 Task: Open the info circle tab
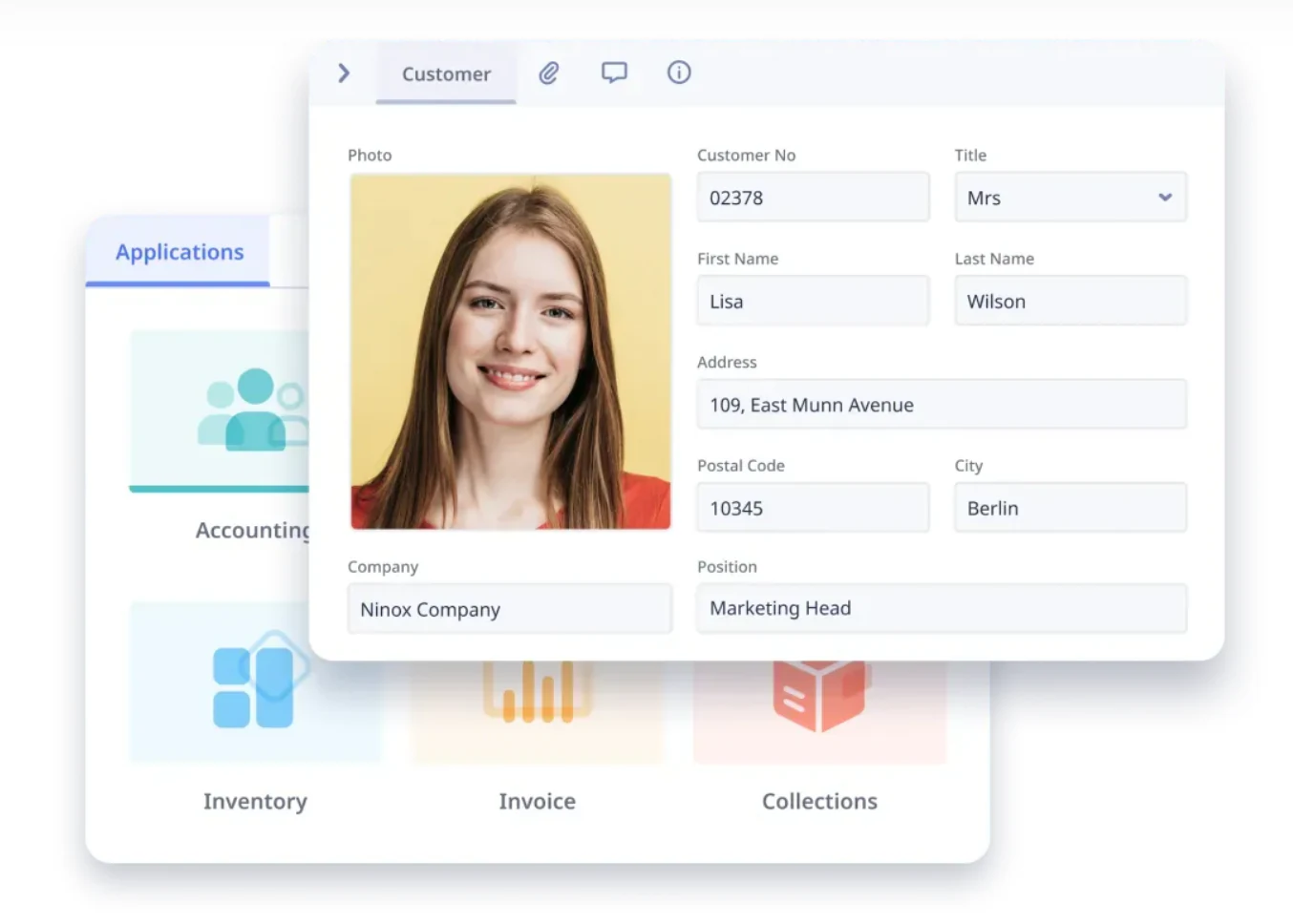click(x=679, y=73)
